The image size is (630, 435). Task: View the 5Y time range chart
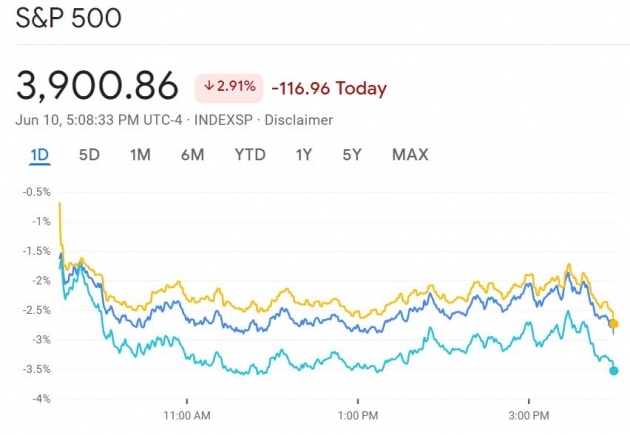click(352, 155)
